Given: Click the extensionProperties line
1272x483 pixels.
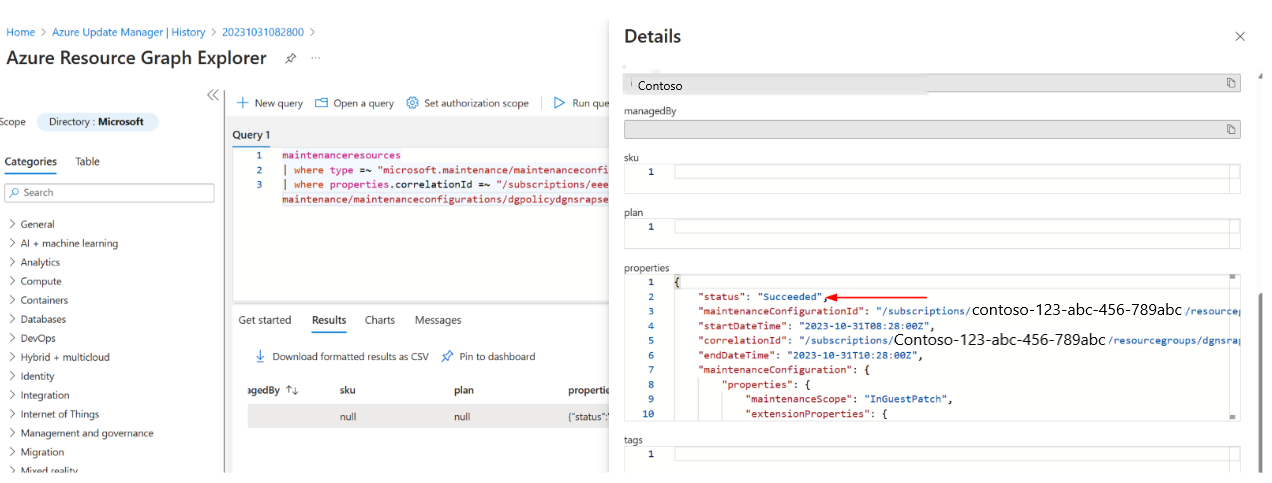Looking at the screenshot, I should [x=817, y=413].
